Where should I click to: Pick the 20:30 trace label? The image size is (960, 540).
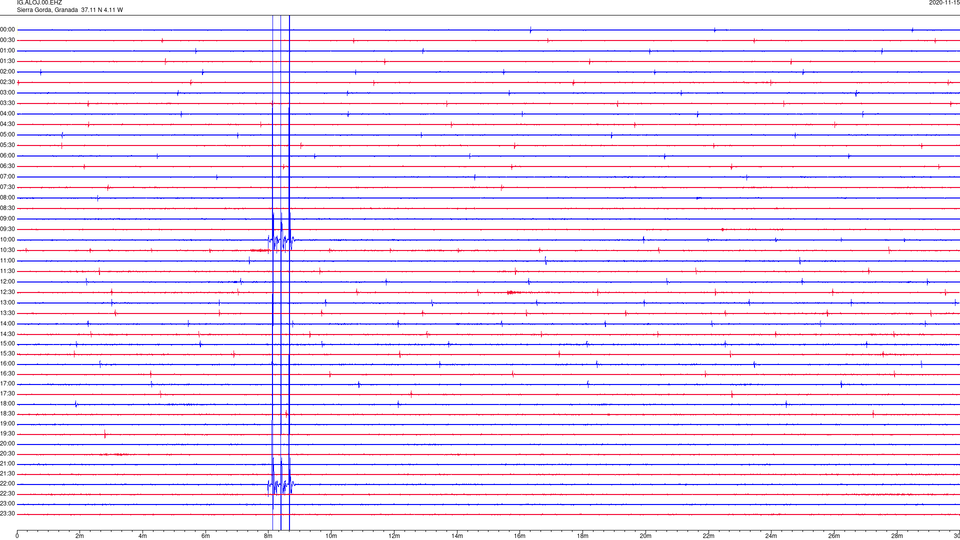[8, 454]
